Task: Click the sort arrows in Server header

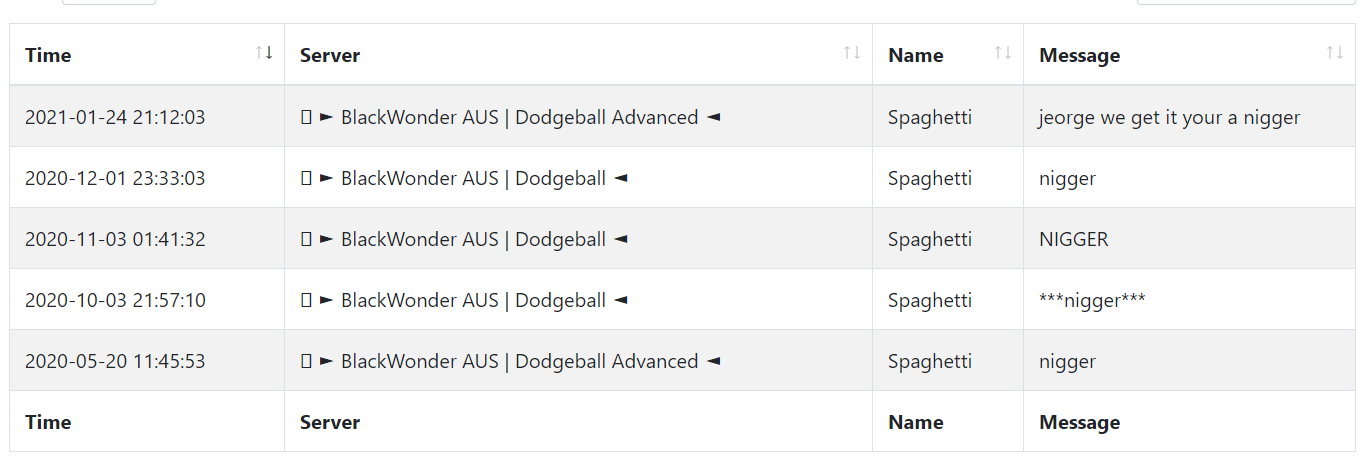Action: (x=852, y=53)
